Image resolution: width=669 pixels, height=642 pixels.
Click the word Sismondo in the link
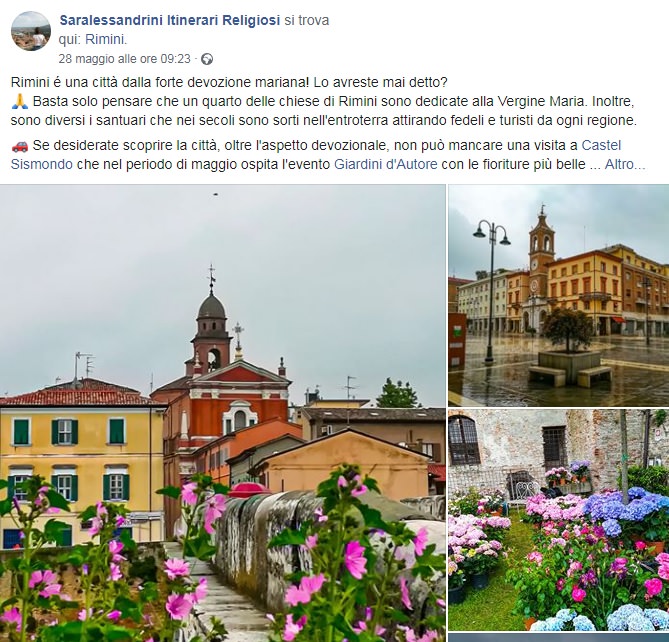click(41, 164)
